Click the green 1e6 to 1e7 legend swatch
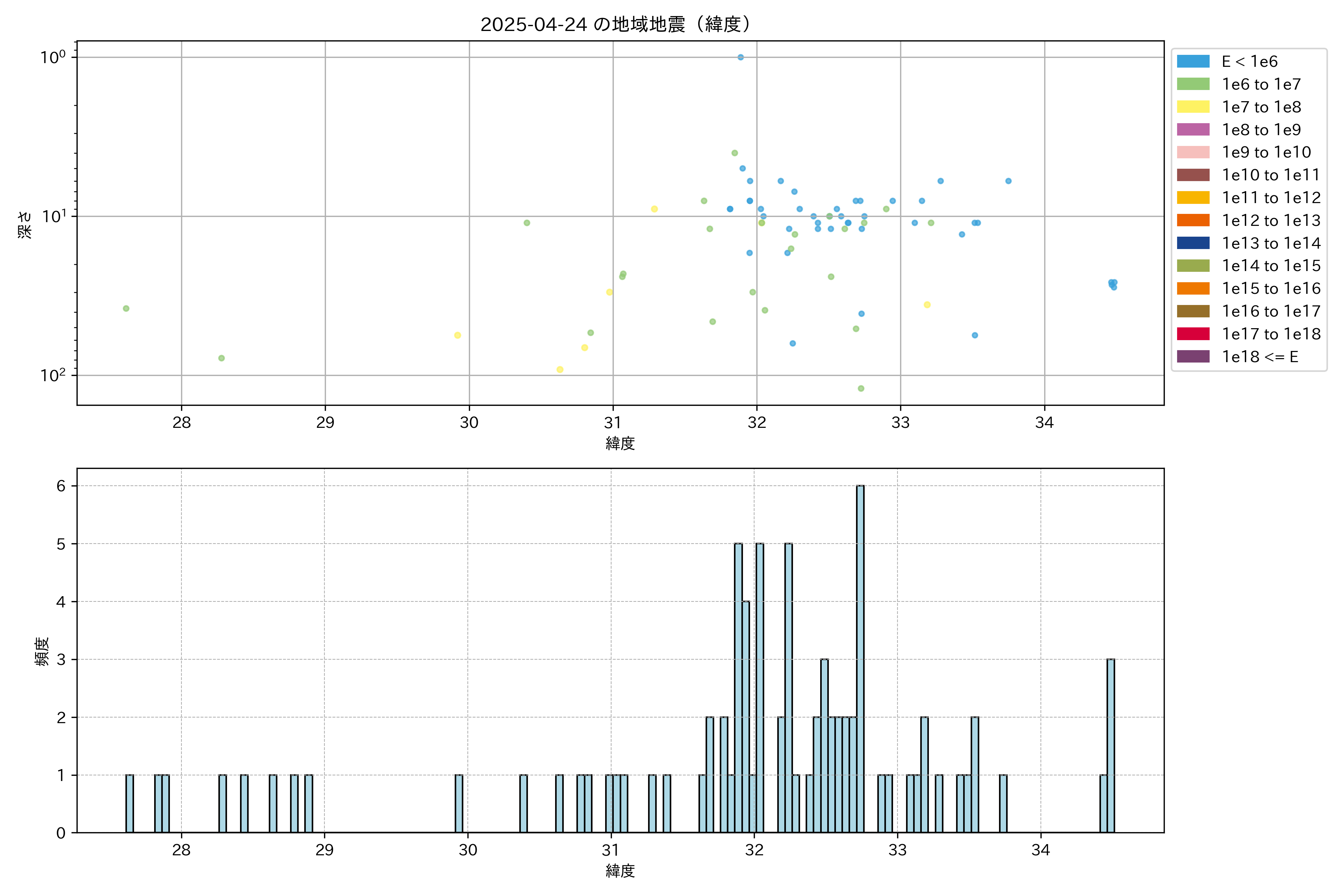This screenshot has height=896, width=1344. pyautogui.click(x=1192, y=84)
